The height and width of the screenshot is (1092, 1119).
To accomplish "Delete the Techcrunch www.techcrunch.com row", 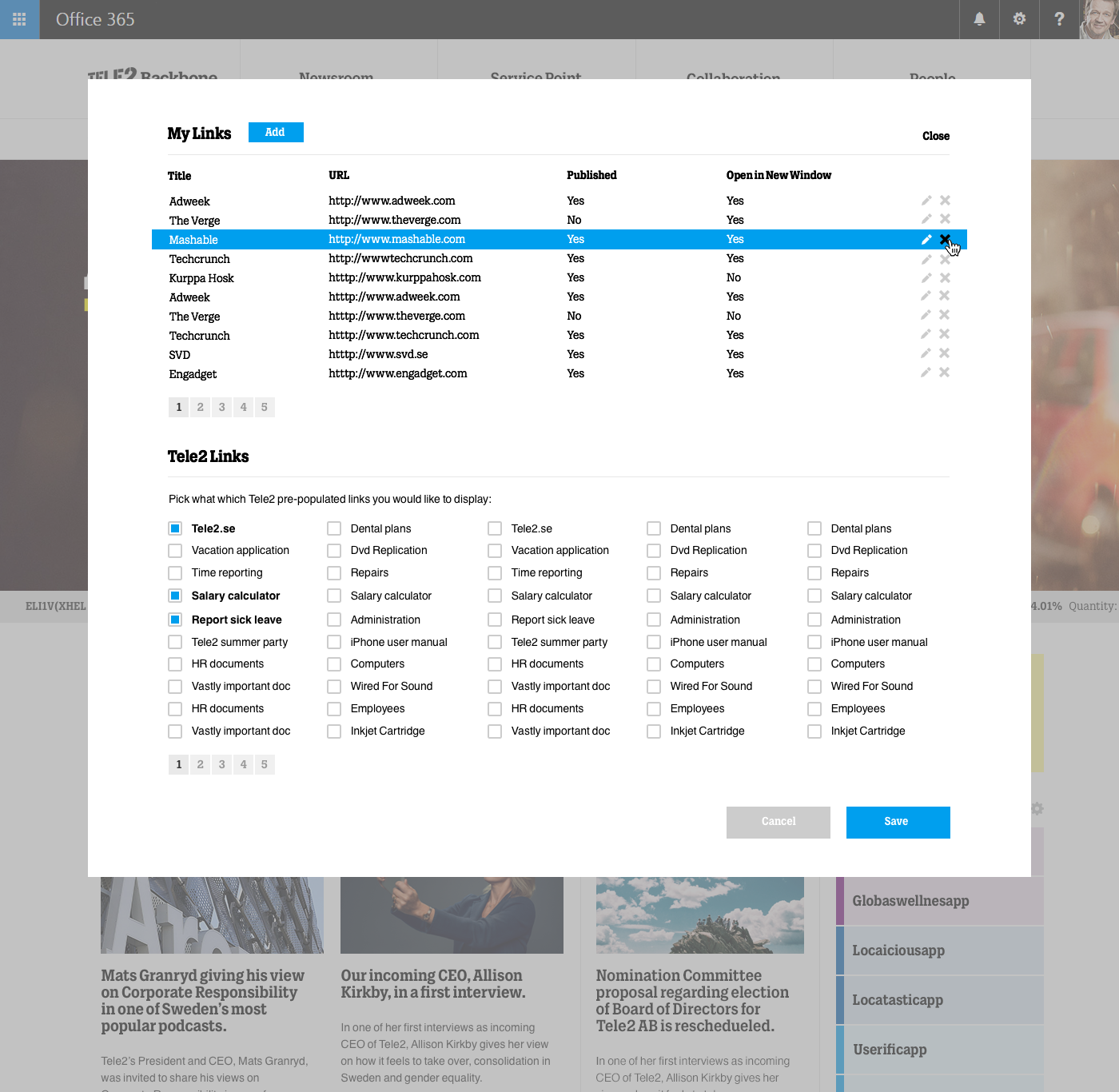I will click(945, 334).
